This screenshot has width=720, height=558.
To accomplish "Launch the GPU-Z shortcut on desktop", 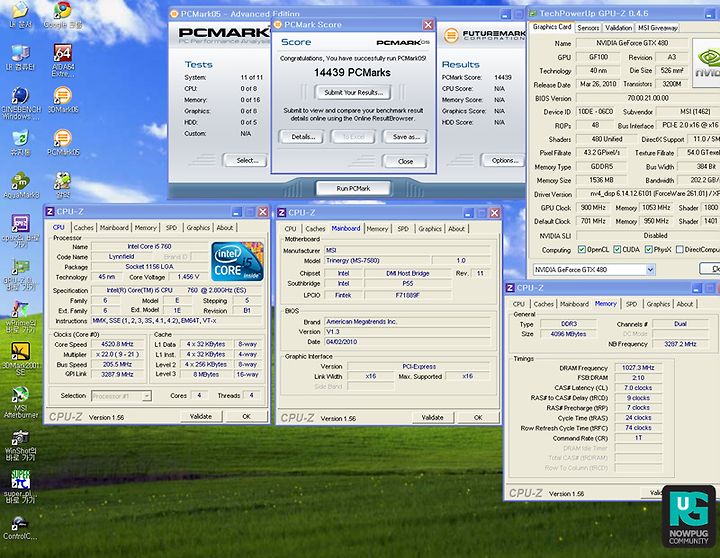I will point(21,274).
